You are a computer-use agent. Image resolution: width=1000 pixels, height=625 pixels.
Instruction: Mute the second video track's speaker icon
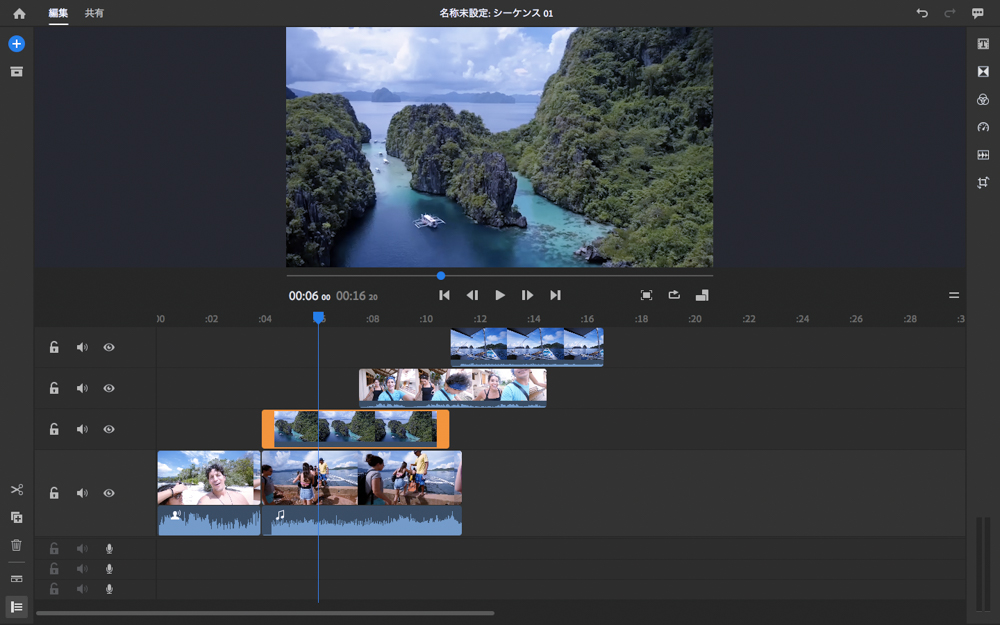point(82,389)
